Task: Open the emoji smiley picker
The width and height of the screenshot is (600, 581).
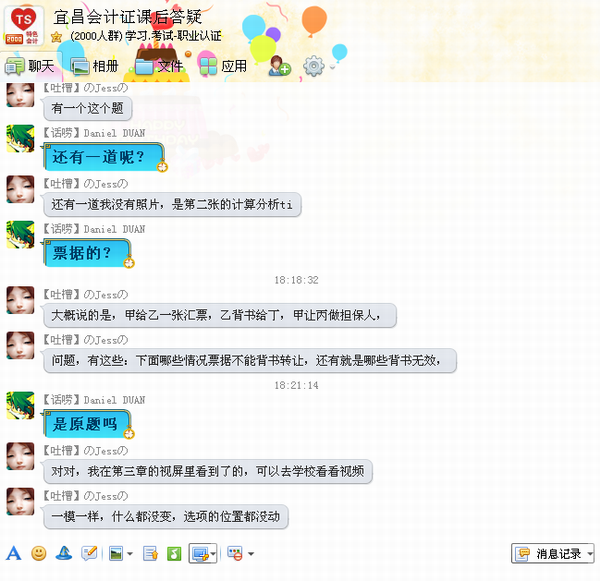Action: (39, 553)
